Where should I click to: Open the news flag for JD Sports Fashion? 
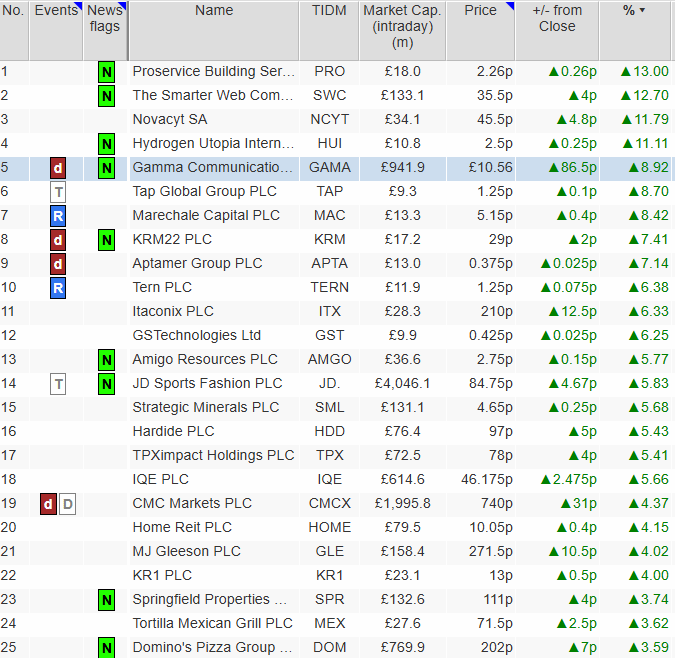point(106,384)
